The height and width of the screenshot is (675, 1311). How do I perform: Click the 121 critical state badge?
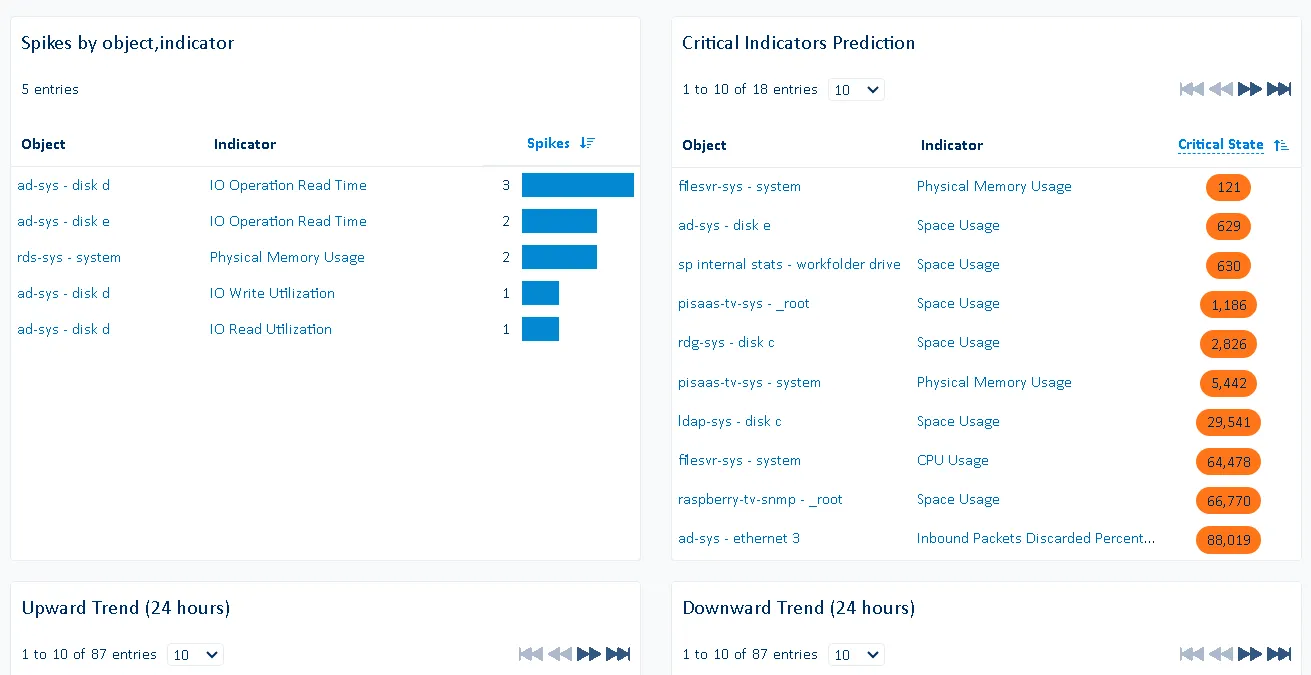[x=1228, y=187]
